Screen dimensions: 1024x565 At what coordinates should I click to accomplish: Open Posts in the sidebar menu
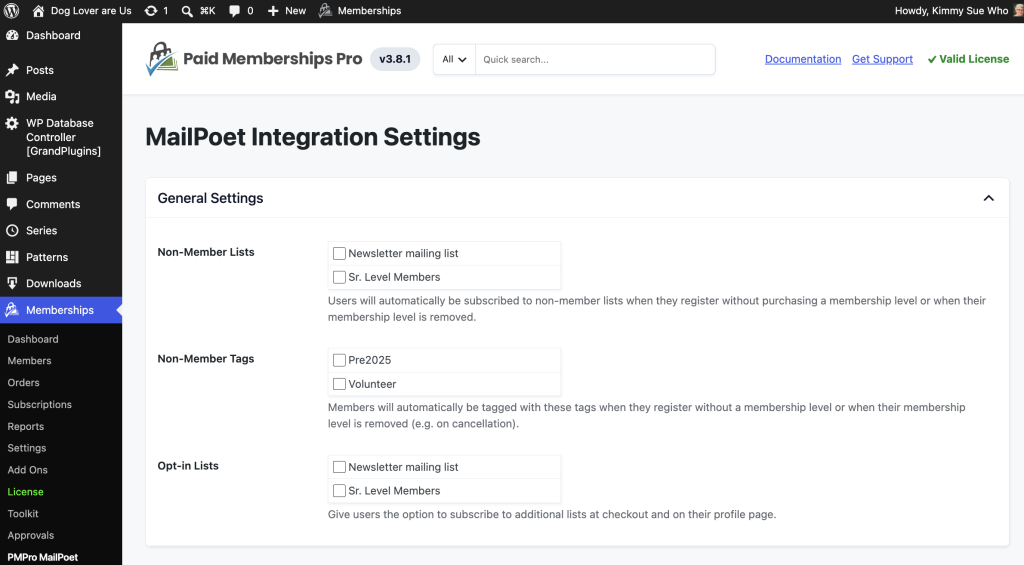40,70
